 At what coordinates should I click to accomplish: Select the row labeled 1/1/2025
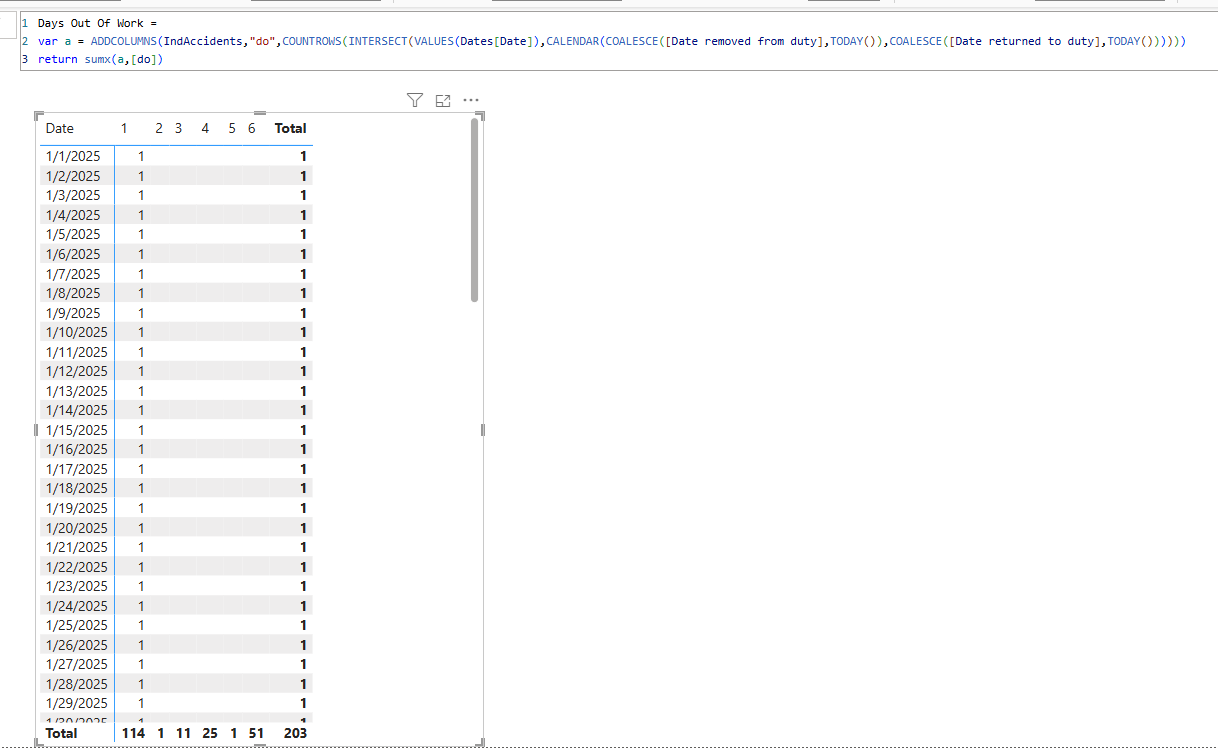[176, 156]
